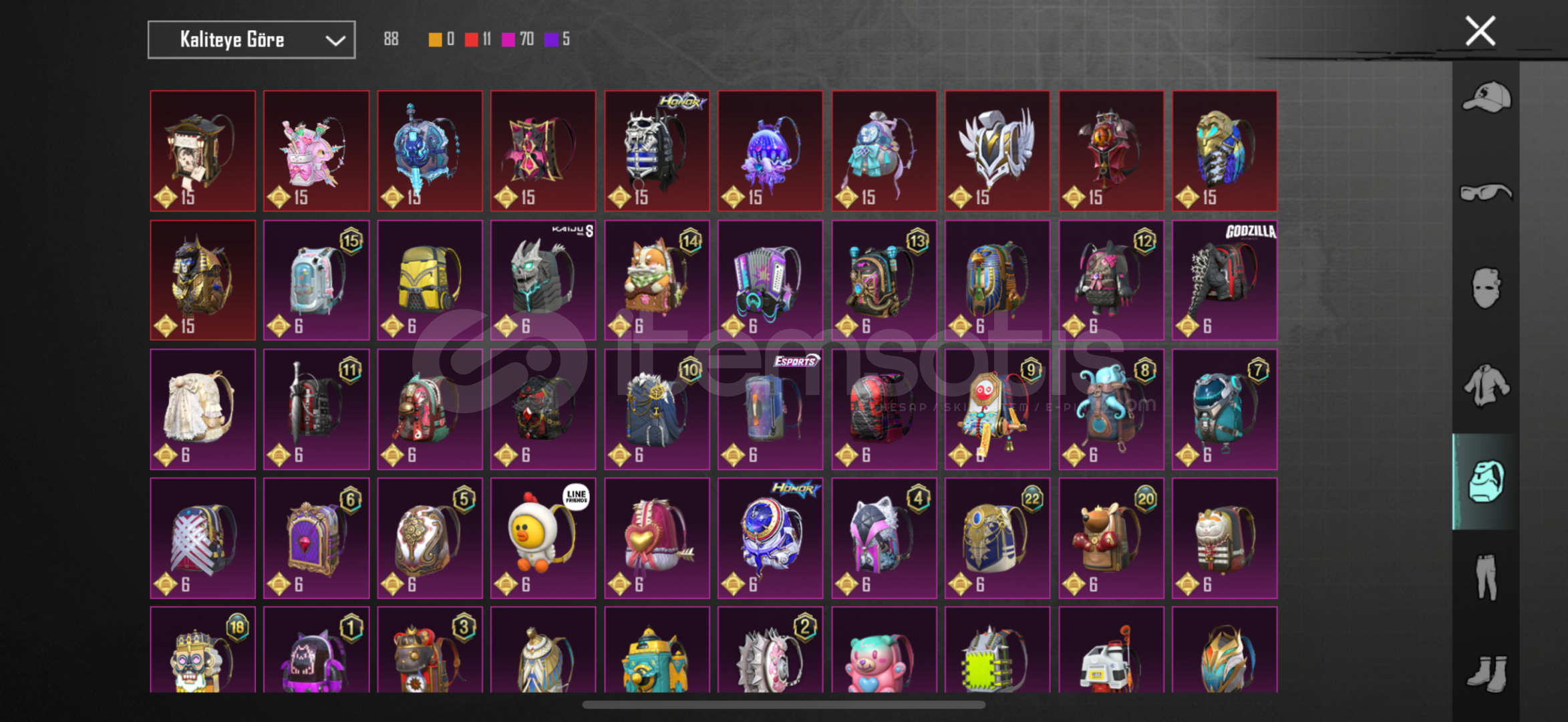Open the face mask category icon
This screenshot has height=722, width=1568.
[x=1486, y=288]
